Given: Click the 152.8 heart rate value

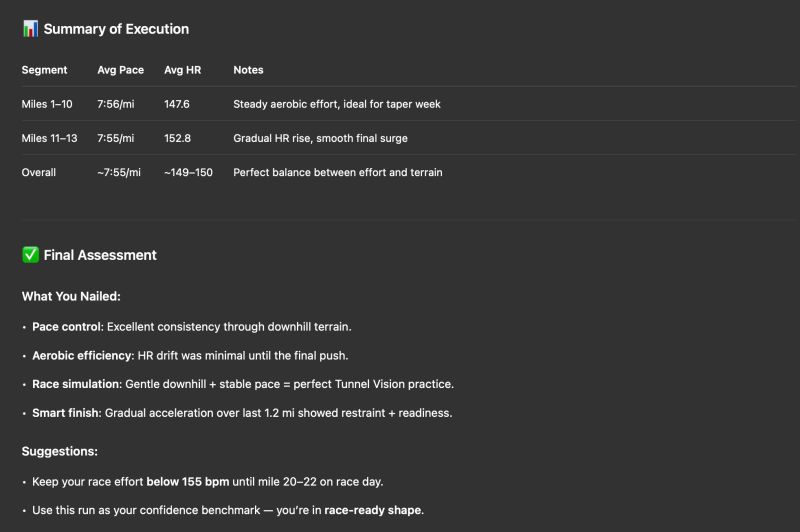Looking at the screenshot, I should [177, 138].
